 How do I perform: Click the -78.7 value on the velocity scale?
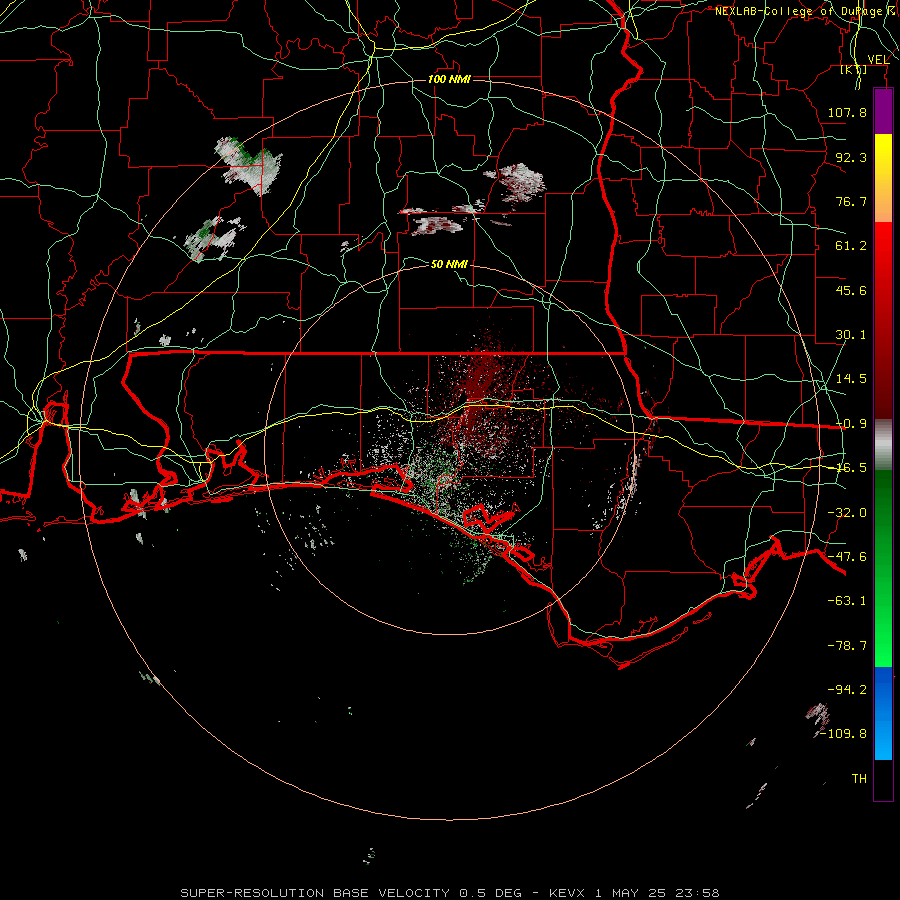tap(847, 646)
